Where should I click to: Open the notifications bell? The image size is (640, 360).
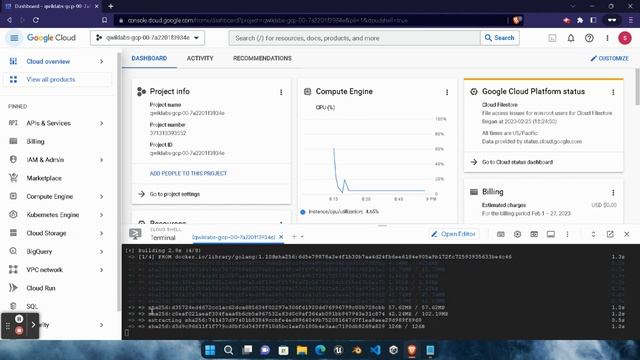pos(571,38)
